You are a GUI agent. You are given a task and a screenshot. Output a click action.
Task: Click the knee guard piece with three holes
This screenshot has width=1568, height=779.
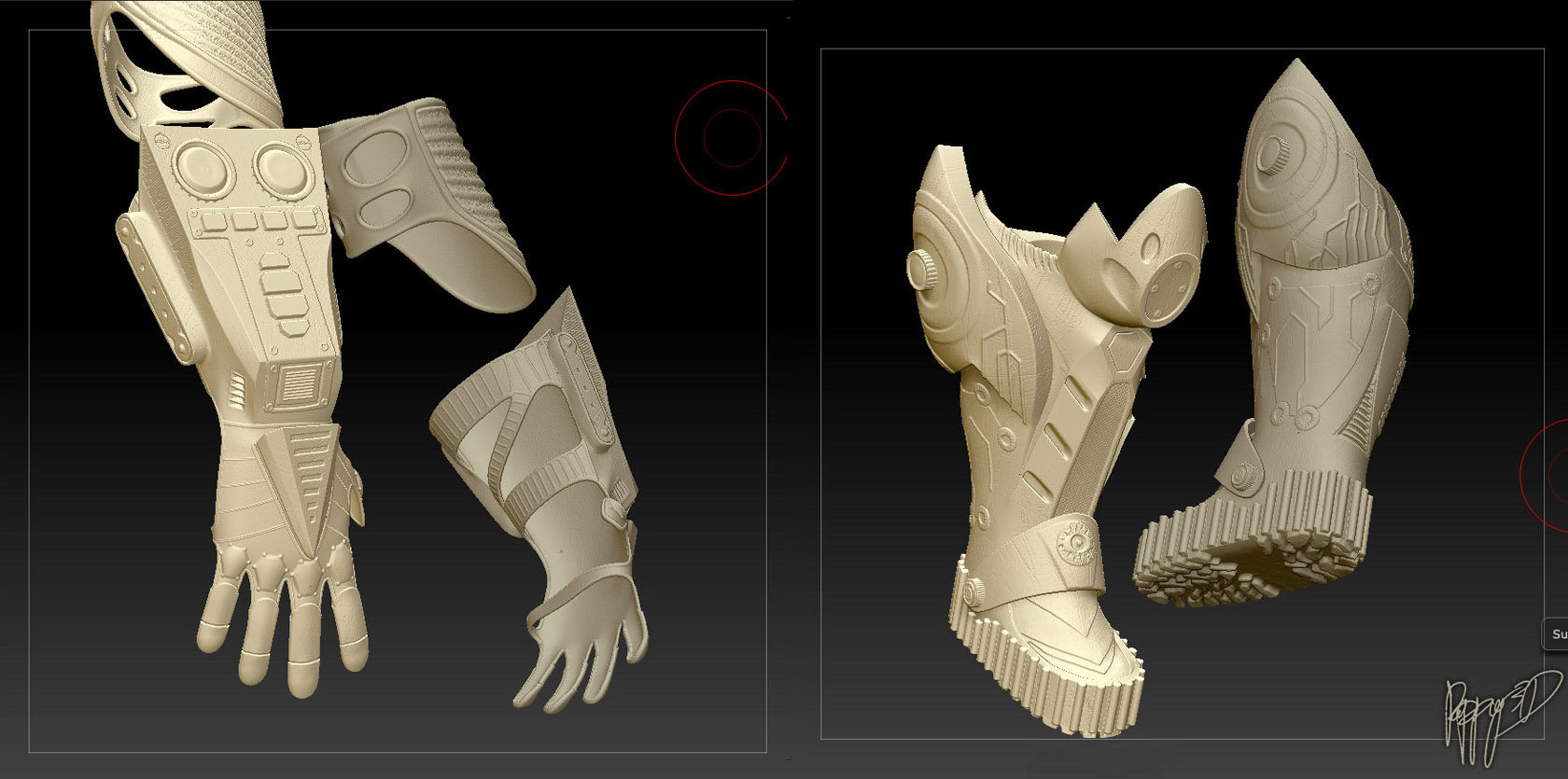[1134, 257]
